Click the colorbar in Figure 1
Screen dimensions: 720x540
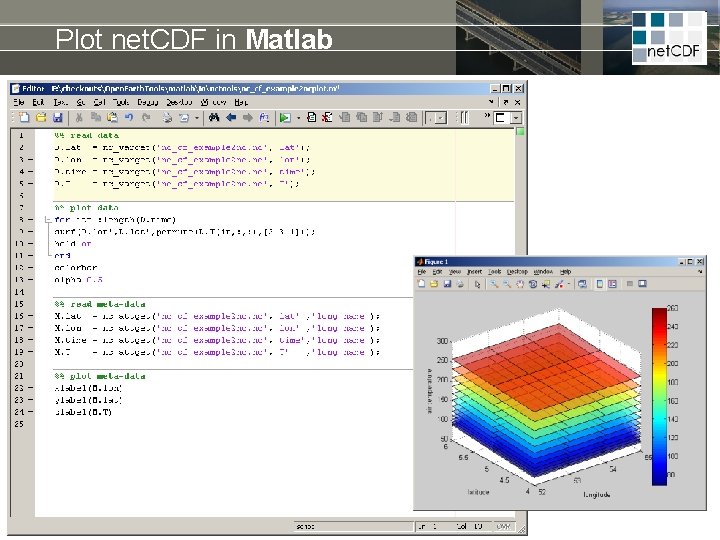(x=659, y=396)
